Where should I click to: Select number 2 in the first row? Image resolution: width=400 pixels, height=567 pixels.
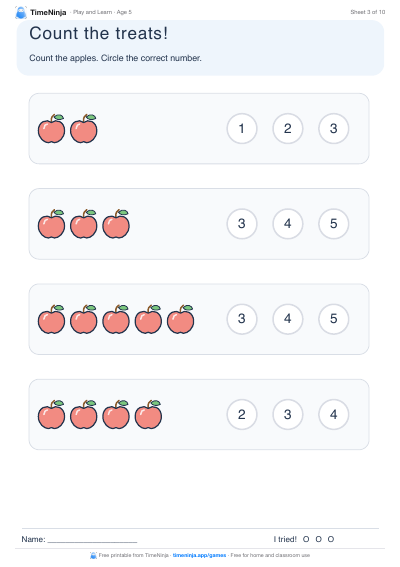coord(288,128)
